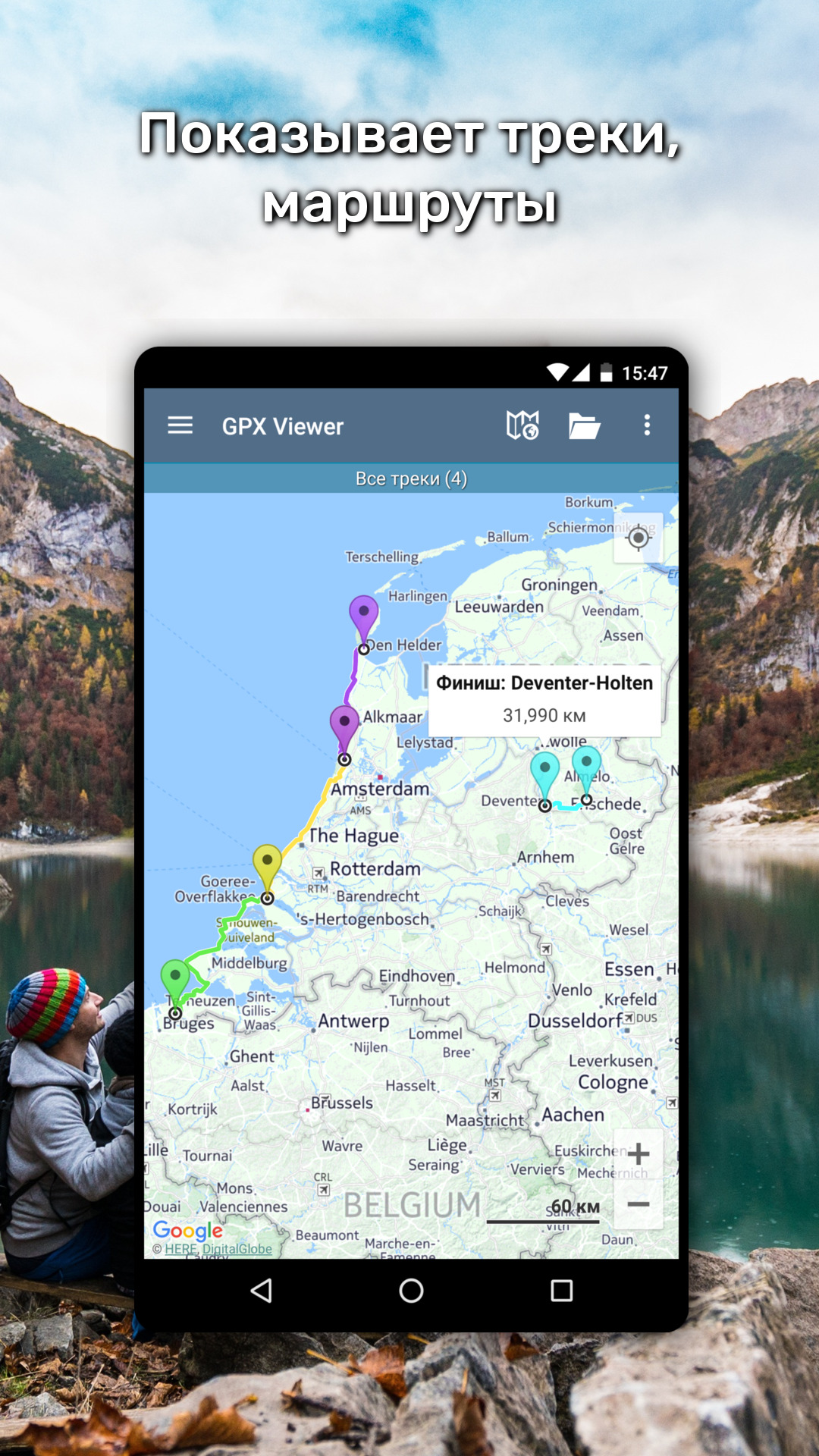The image size is (819, 1456).
Task: Center map with my location button
Action: pos(639,538)
